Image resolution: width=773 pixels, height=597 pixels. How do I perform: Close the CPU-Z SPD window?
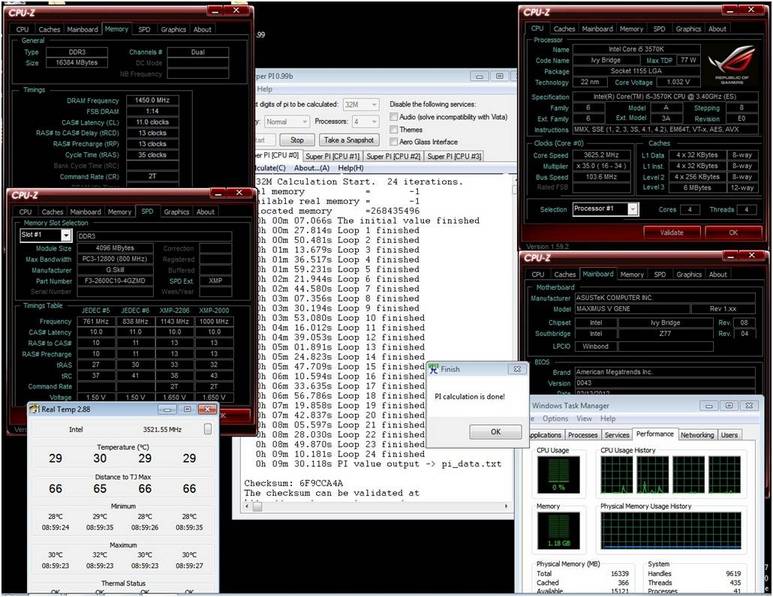coord(239,193)
